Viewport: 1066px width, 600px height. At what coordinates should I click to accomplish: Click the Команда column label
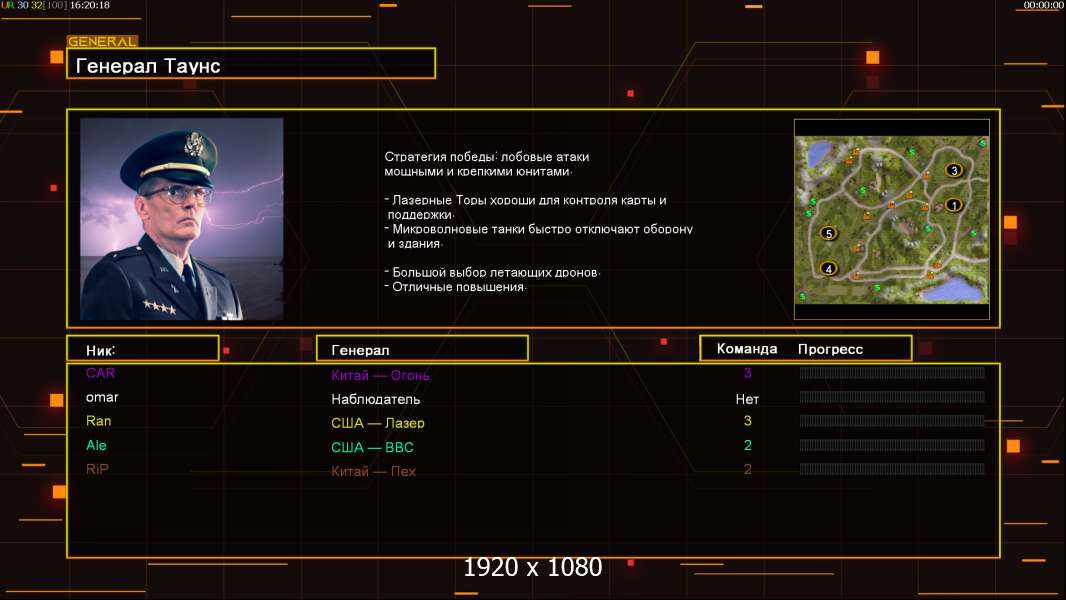[x=746, y=349]
